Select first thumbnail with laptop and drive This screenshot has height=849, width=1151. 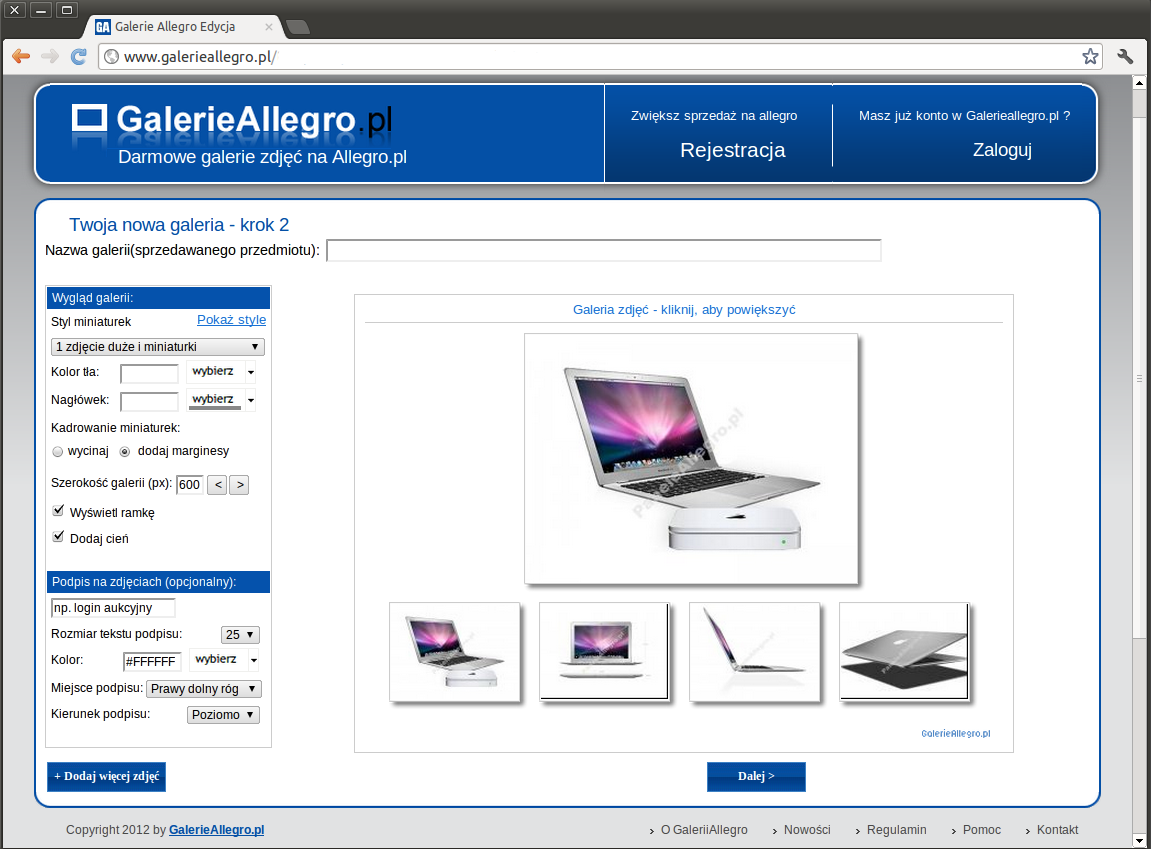[454, 652]
